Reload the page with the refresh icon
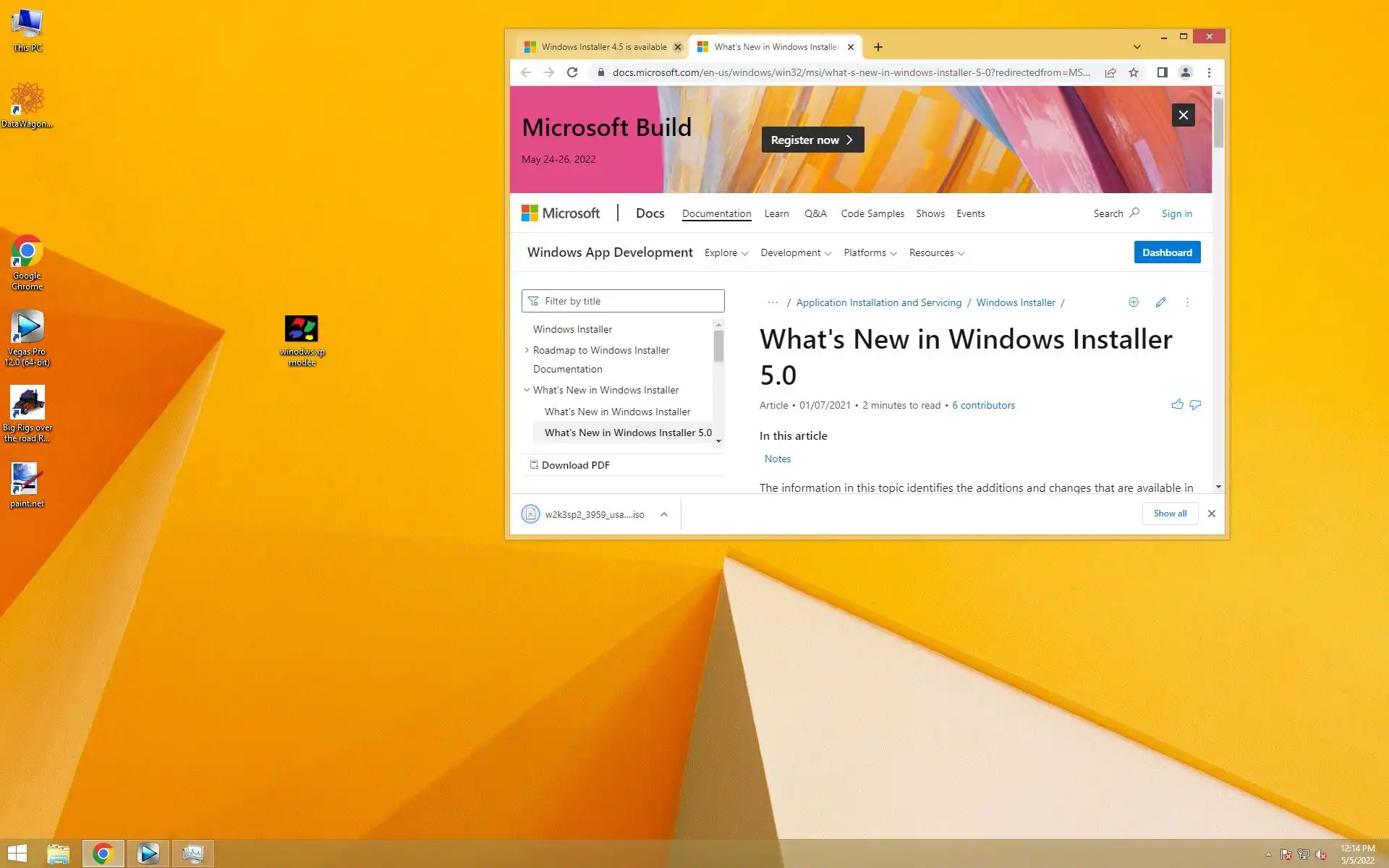 (572, 72)
